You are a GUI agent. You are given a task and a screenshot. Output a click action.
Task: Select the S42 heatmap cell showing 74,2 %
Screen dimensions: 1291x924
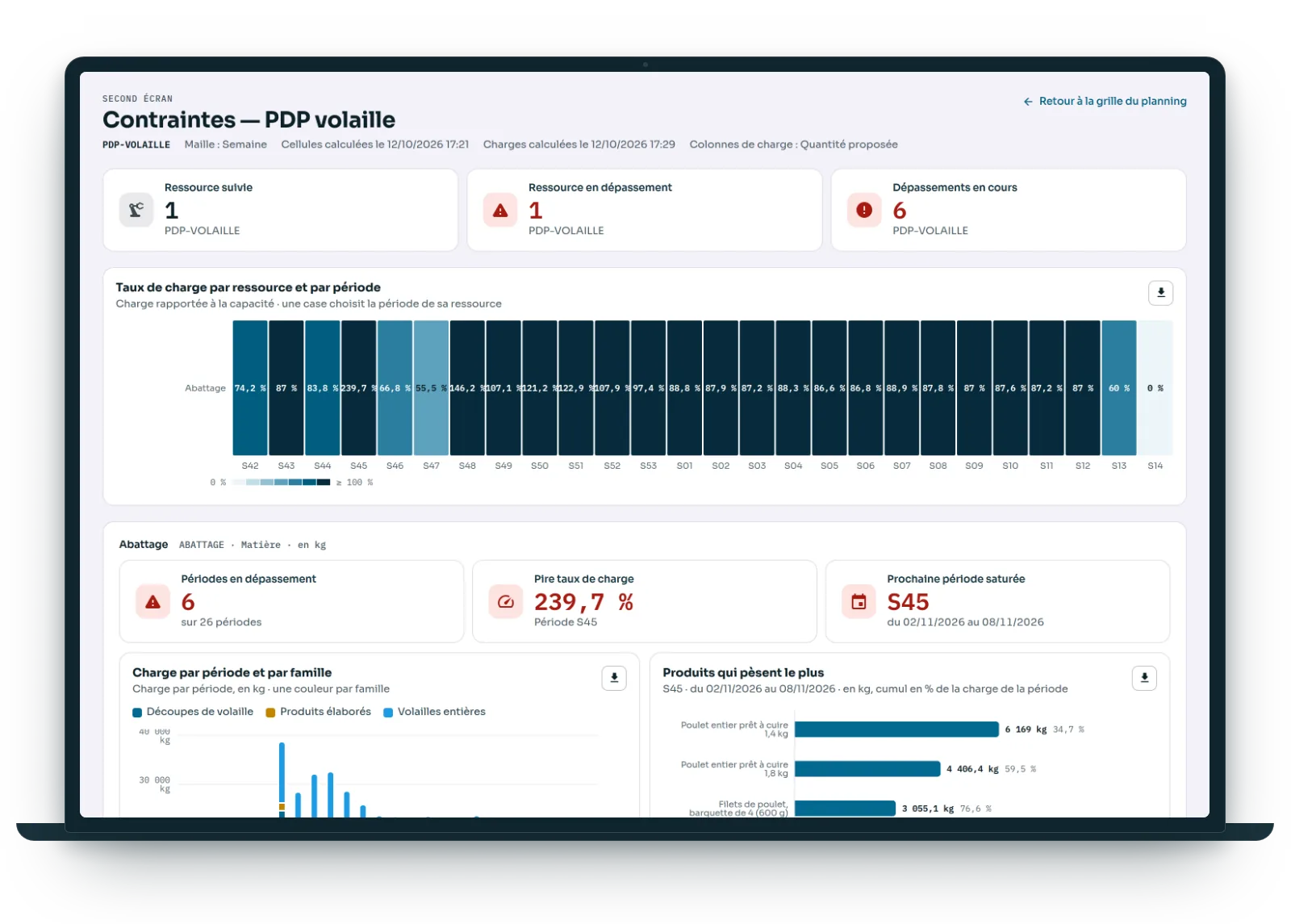[250, 388]
